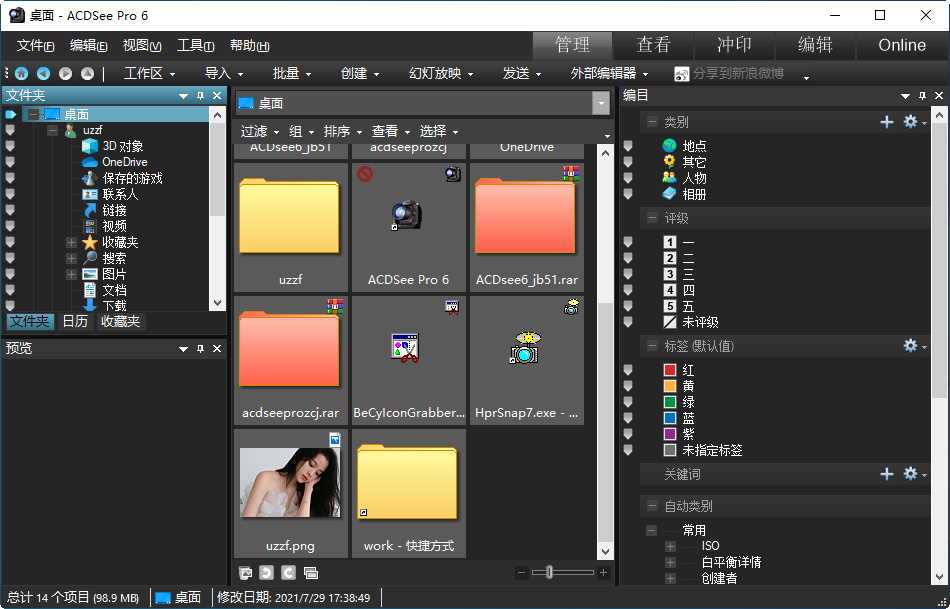Click rotate left icon in bottom toolbar

point(267,573)
